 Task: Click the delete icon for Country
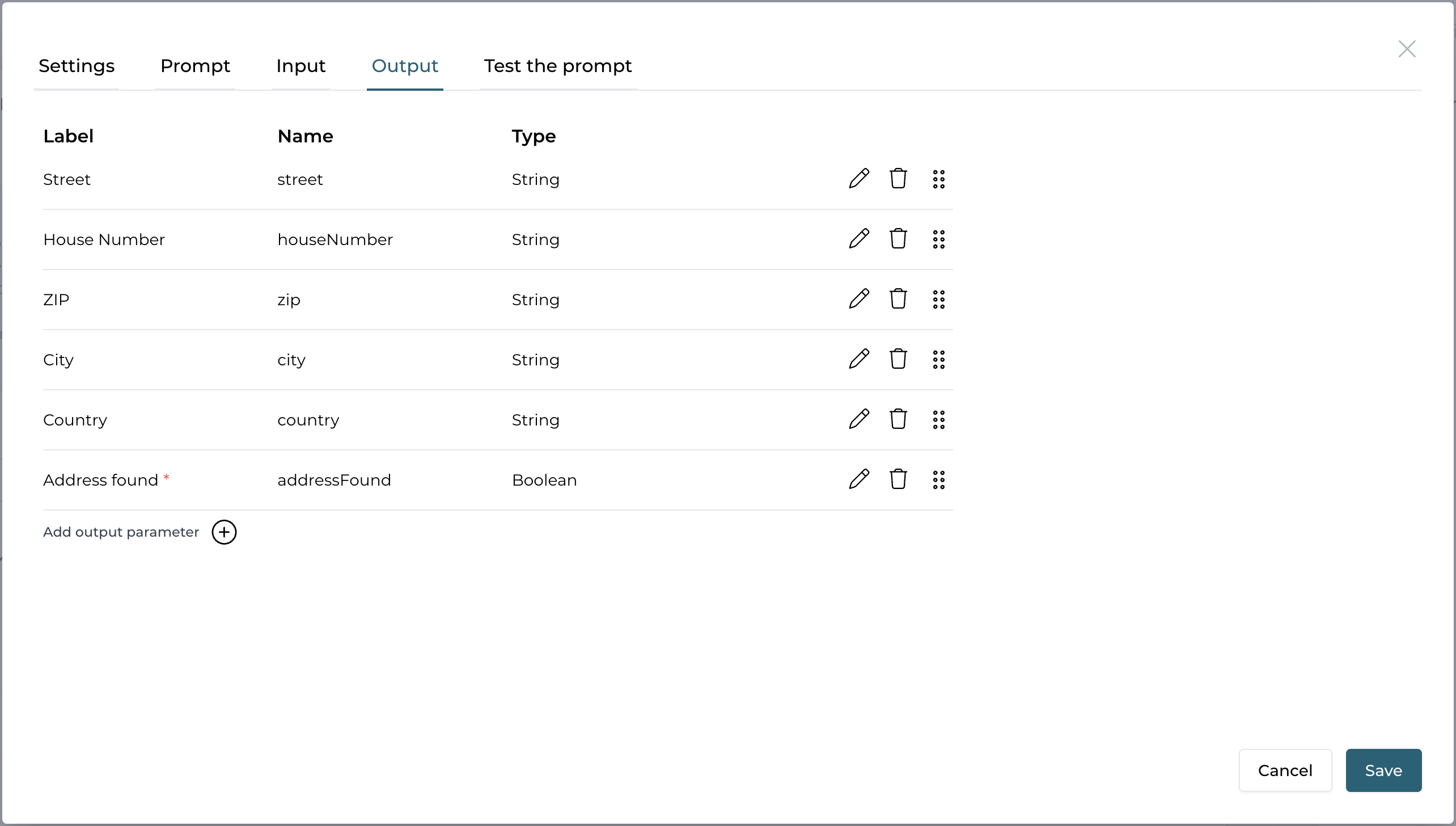click(898, 420)
